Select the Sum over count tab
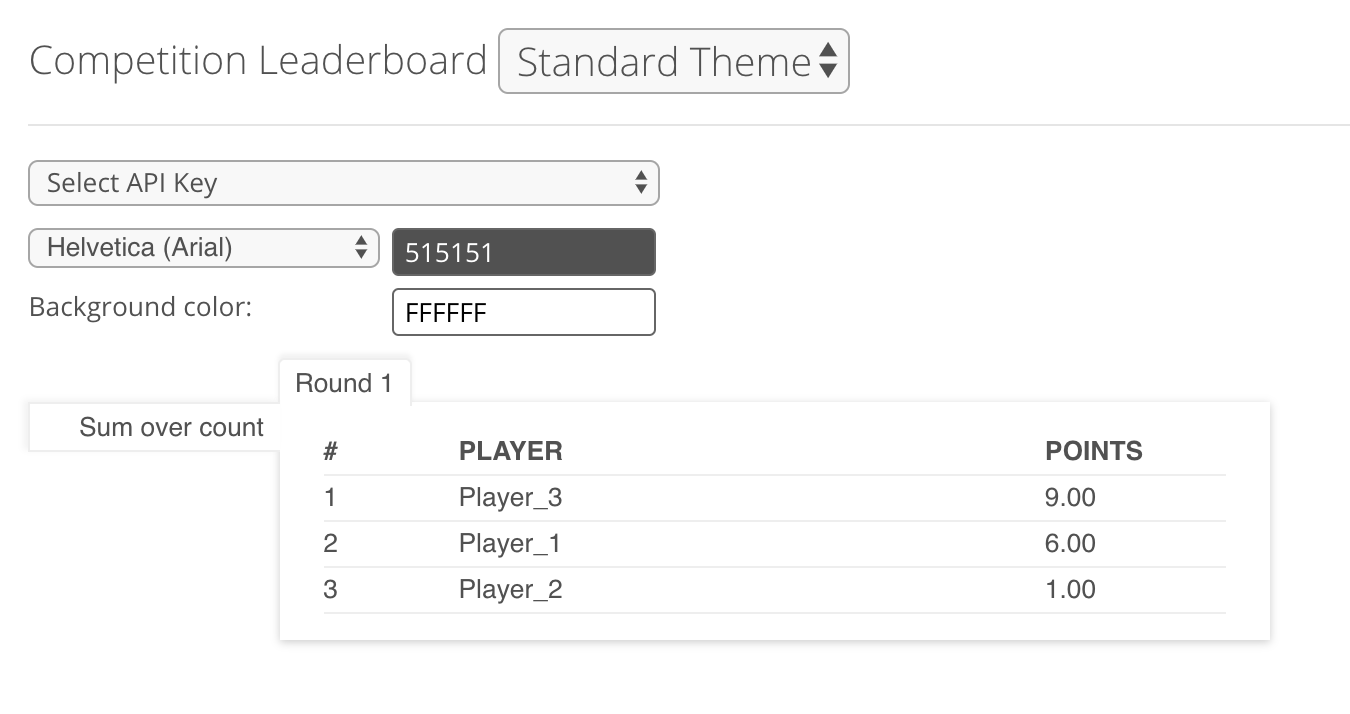 pos(171,427)
